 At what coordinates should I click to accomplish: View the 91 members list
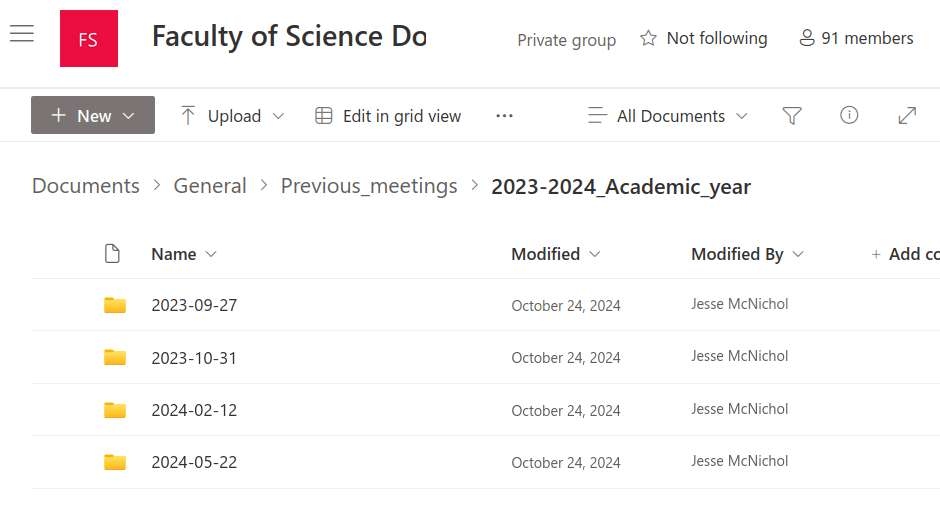tap(857, 39)
